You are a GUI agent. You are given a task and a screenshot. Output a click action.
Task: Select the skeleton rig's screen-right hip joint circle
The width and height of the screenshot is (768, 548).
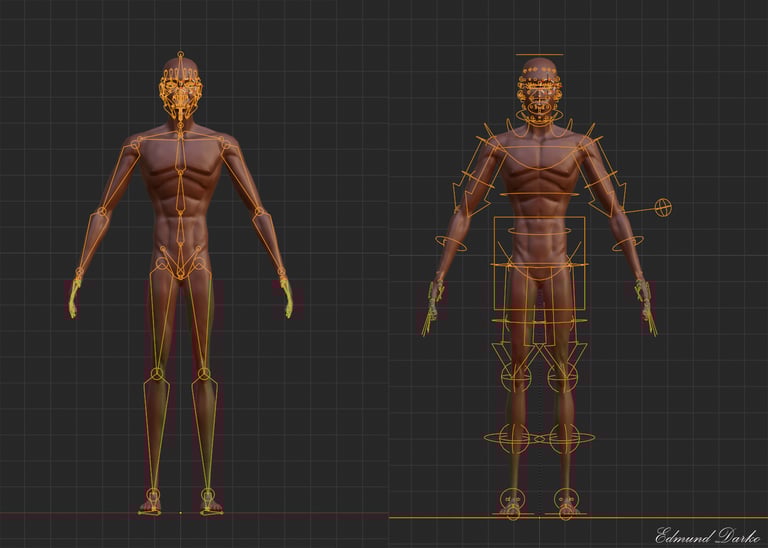(x=199, y=264)
